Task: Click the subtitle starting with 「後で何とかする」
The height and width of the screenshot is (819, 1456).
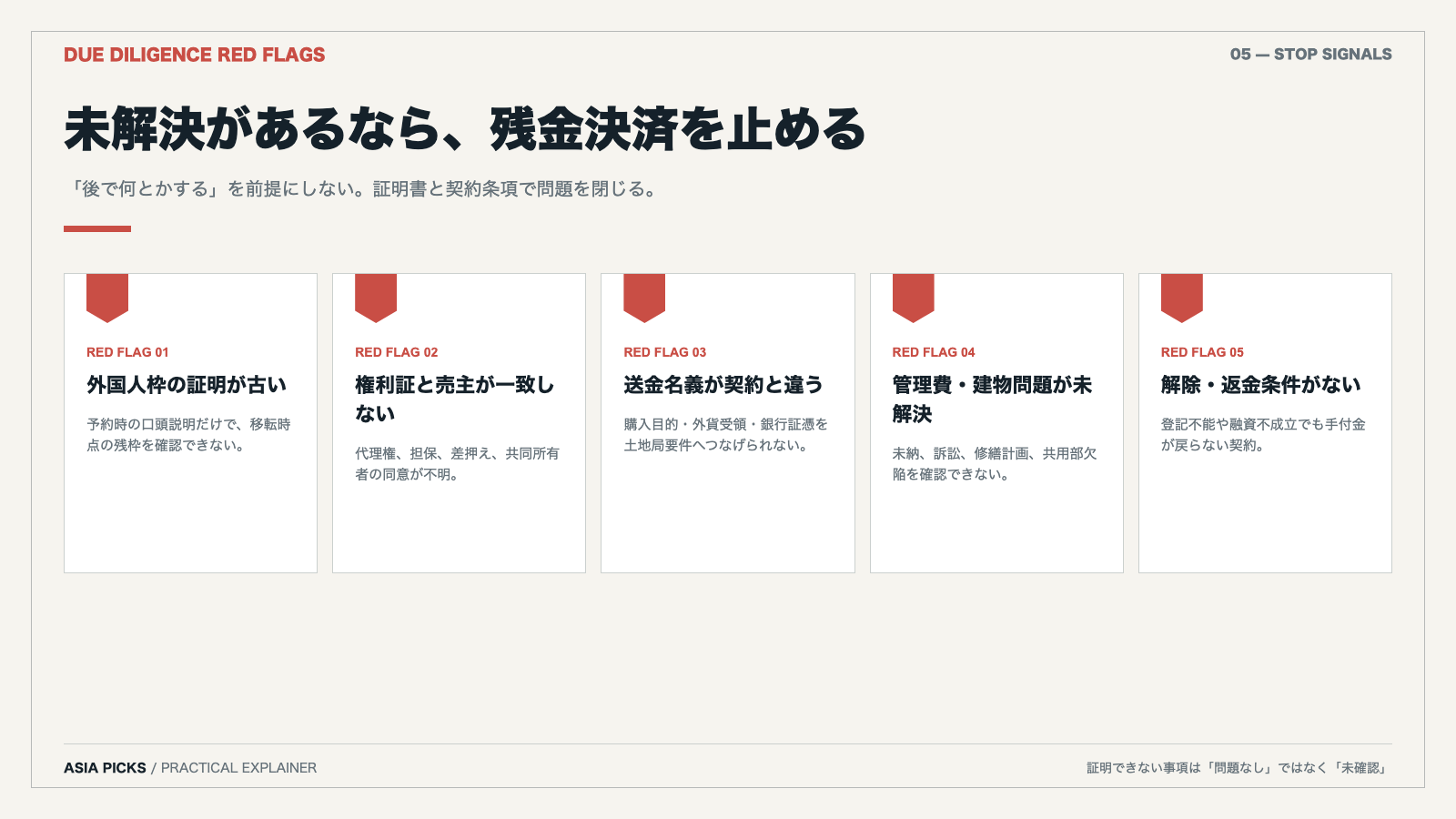Action: 363,189
